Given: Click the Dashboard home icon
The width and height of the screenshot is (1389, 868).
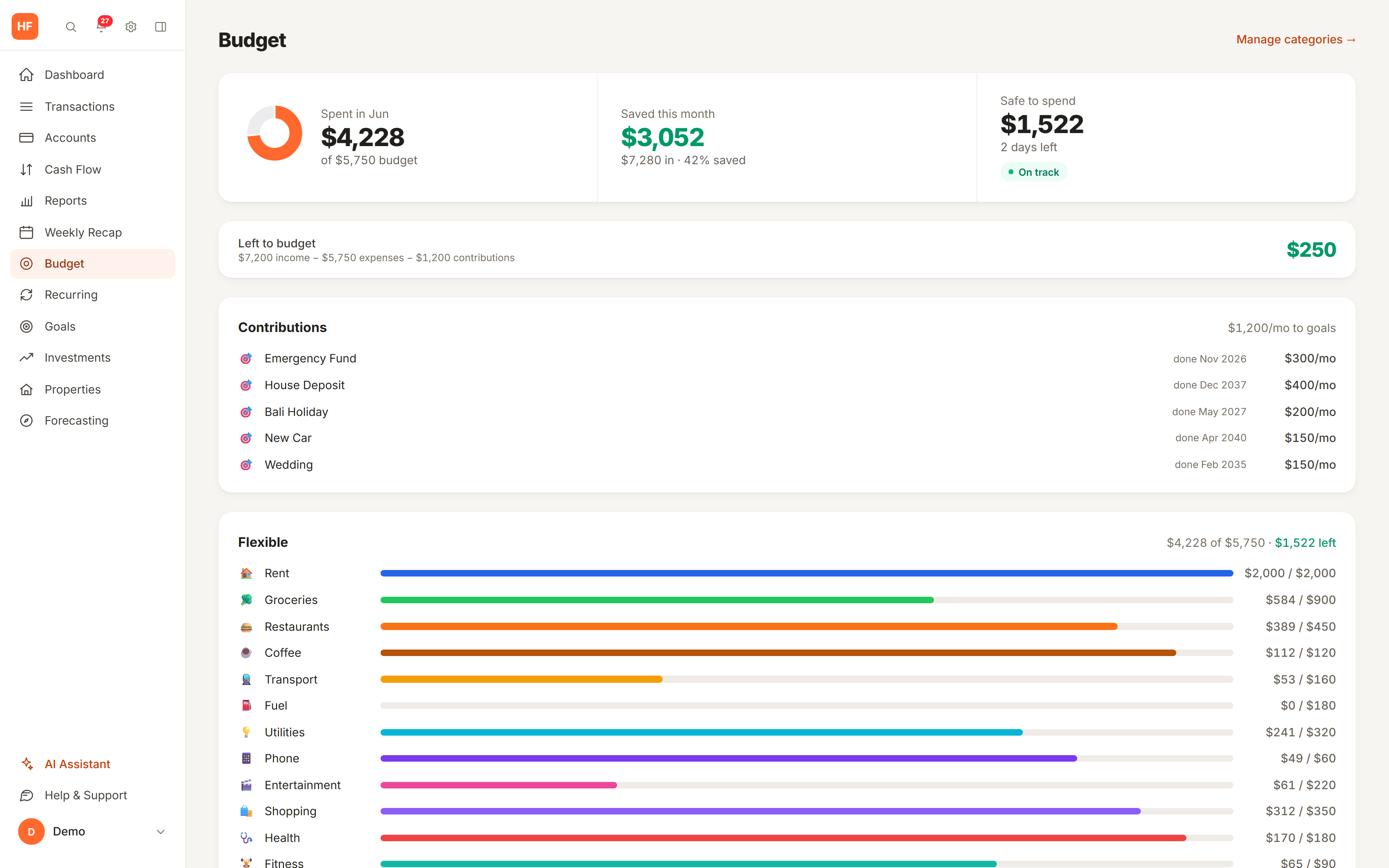Looking at the screenshot, I should tap(26, 75).
